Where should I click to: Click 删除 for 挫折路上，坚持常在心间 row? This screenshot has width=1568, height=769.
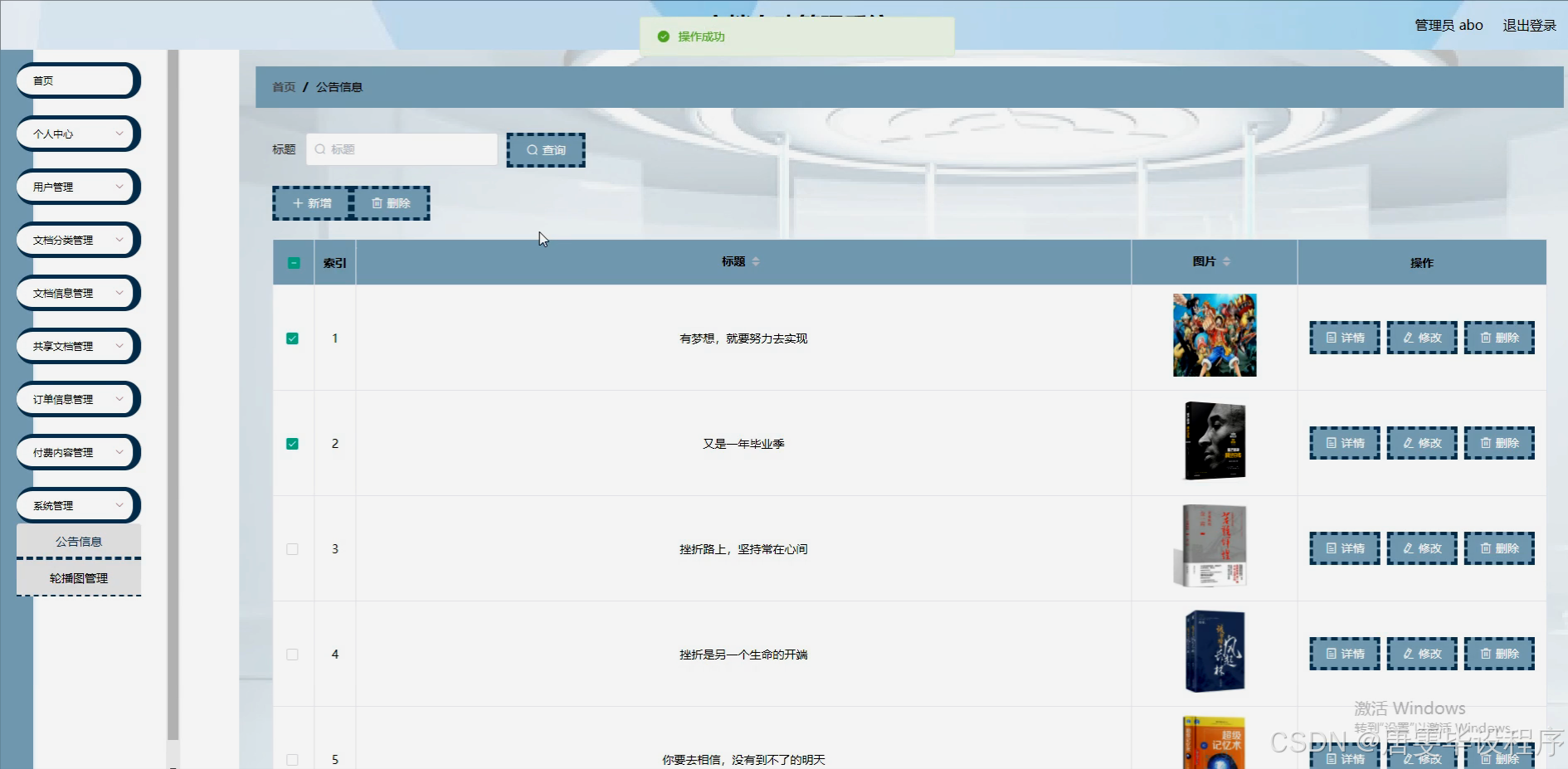[x=1499, y=548]
